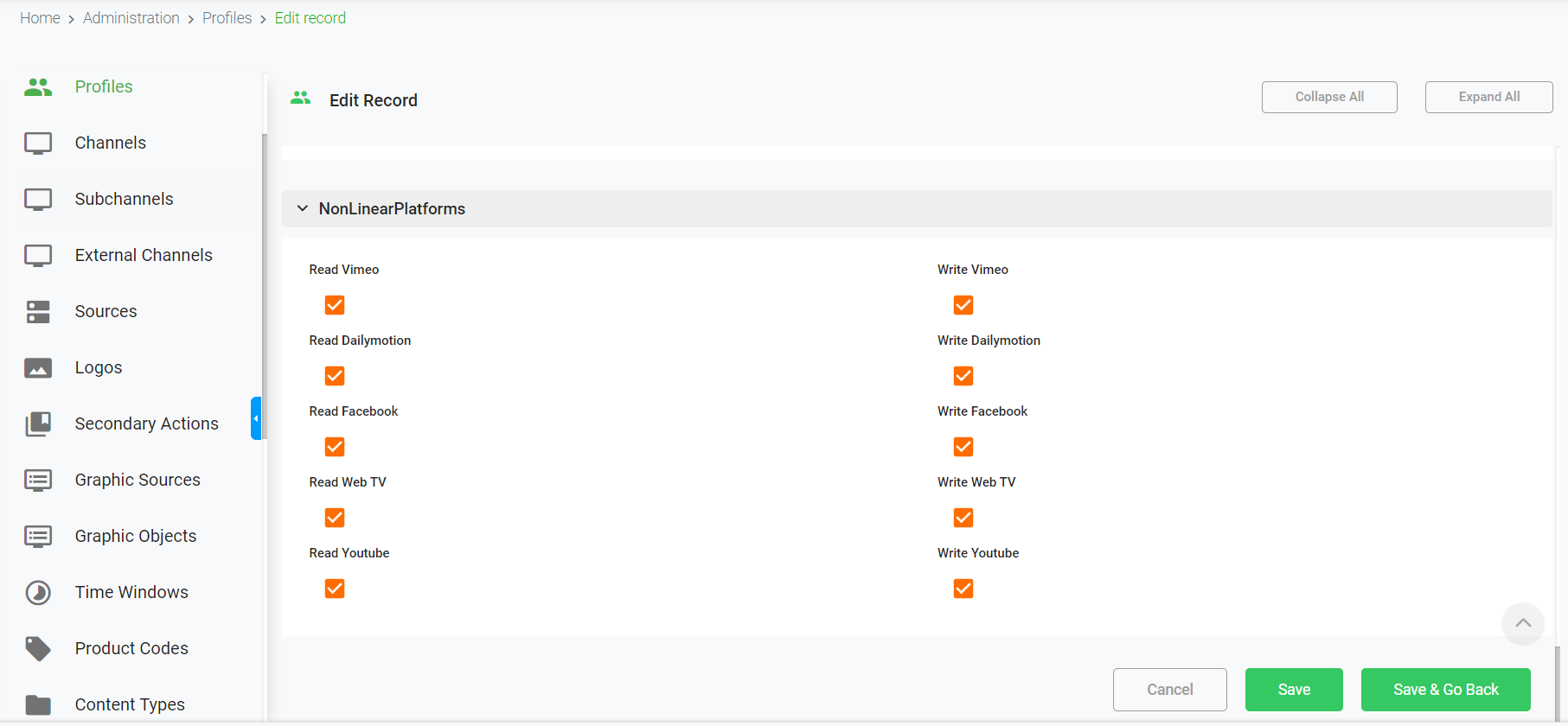Screen dimensions: 1568x726
Task: Open Channels in sidebar menu
Action: click(x=111, y=143)
